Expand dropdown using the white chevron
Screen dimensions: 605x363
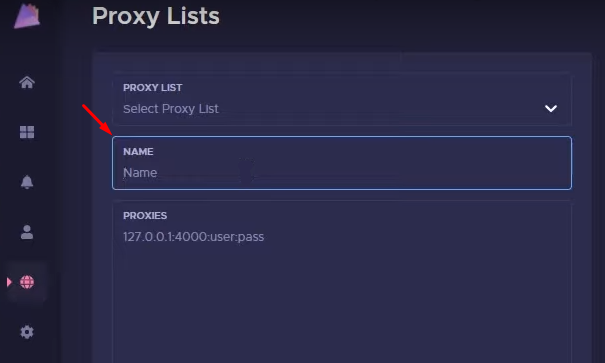tap(551, 108)
